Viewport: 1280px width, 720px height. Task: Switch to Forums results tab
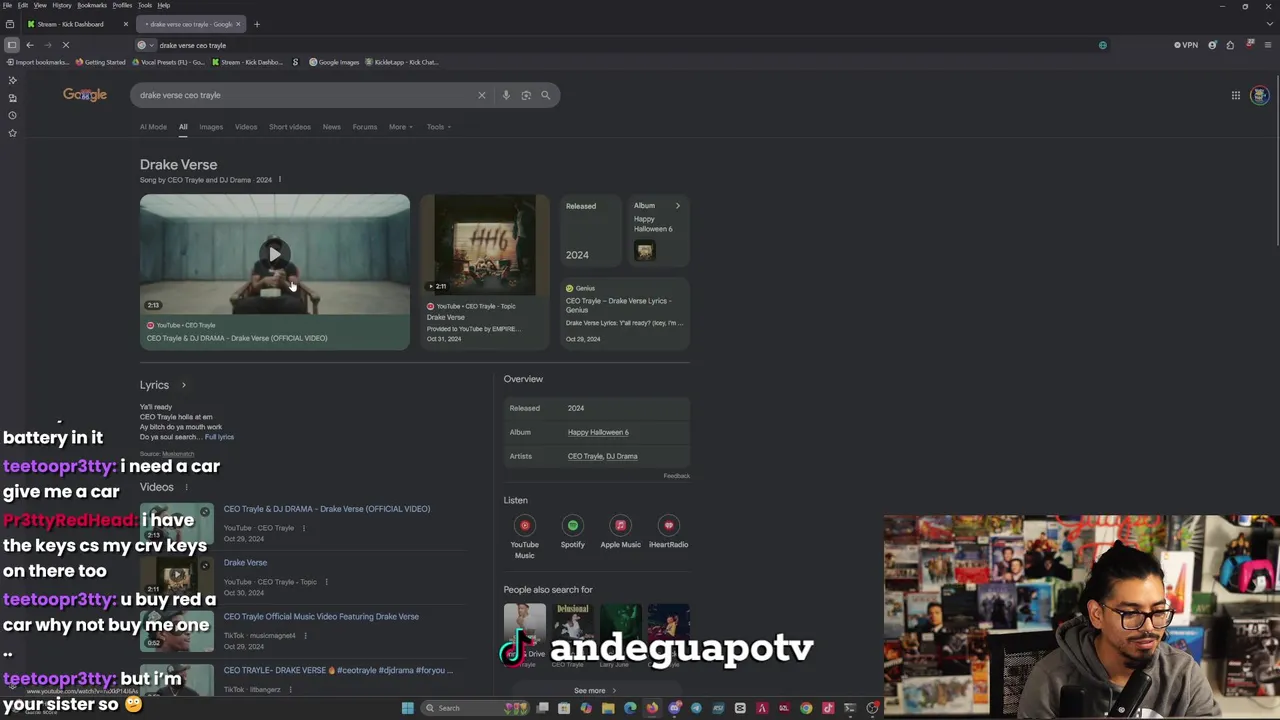(364, 127)
